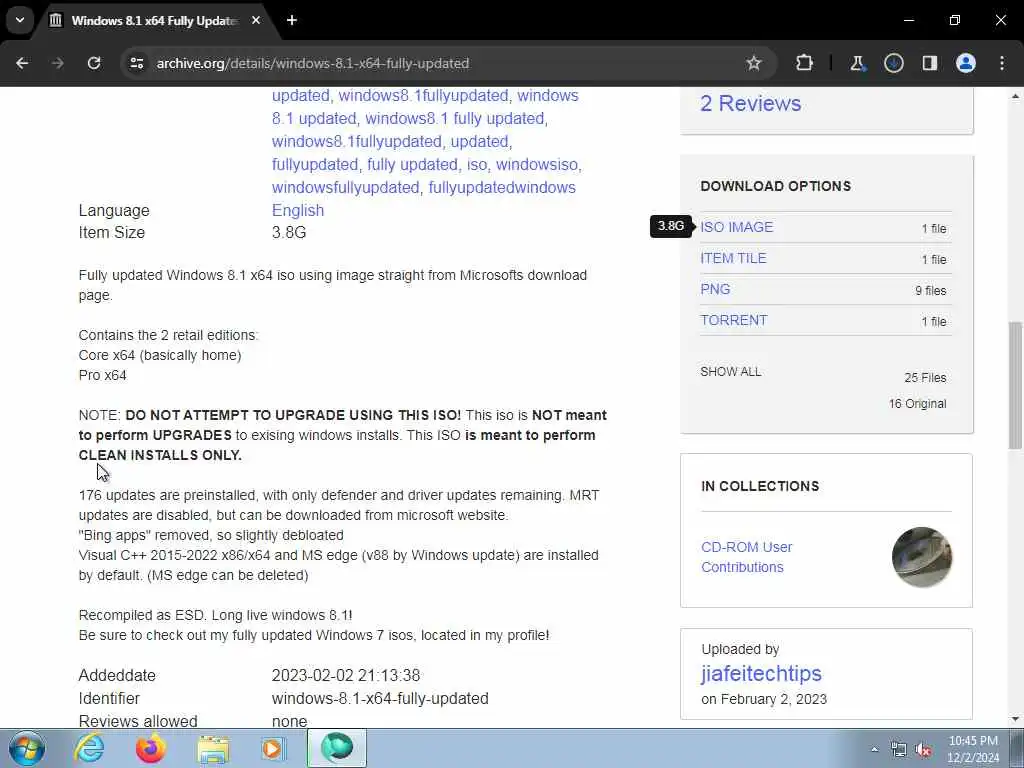Open the PNG download option
Viewport: 1024px width, 768px height.
coord(715,289)
